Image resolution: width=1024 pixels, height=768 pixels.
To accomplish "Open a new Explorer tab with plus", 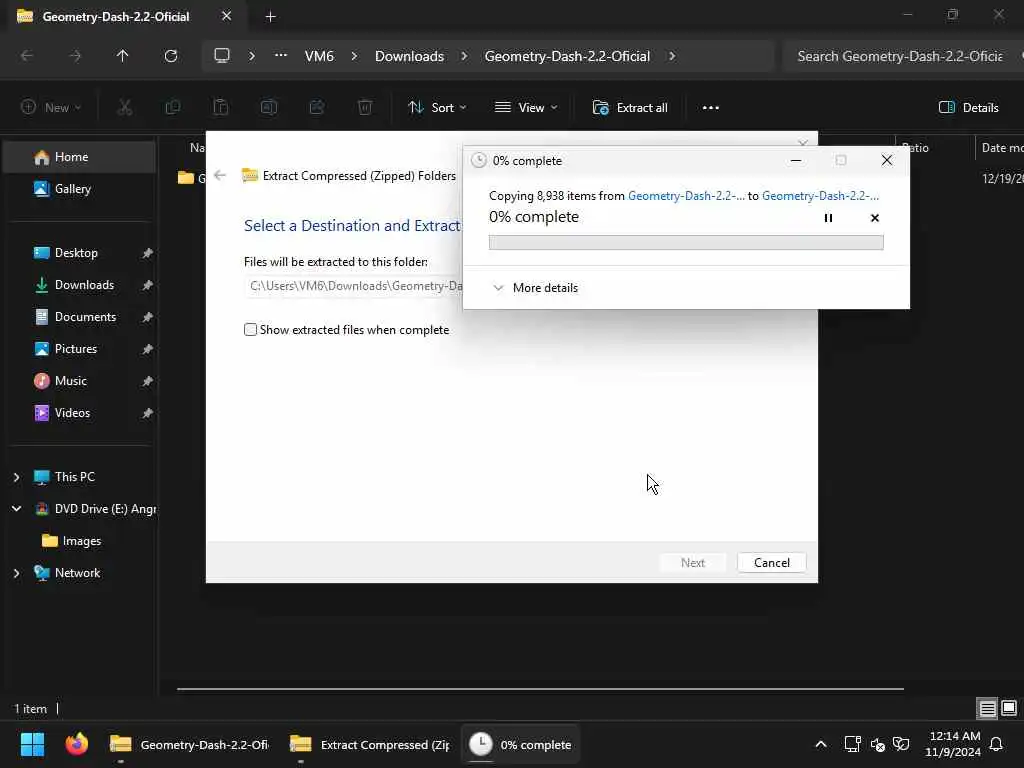I will point(270,17).
